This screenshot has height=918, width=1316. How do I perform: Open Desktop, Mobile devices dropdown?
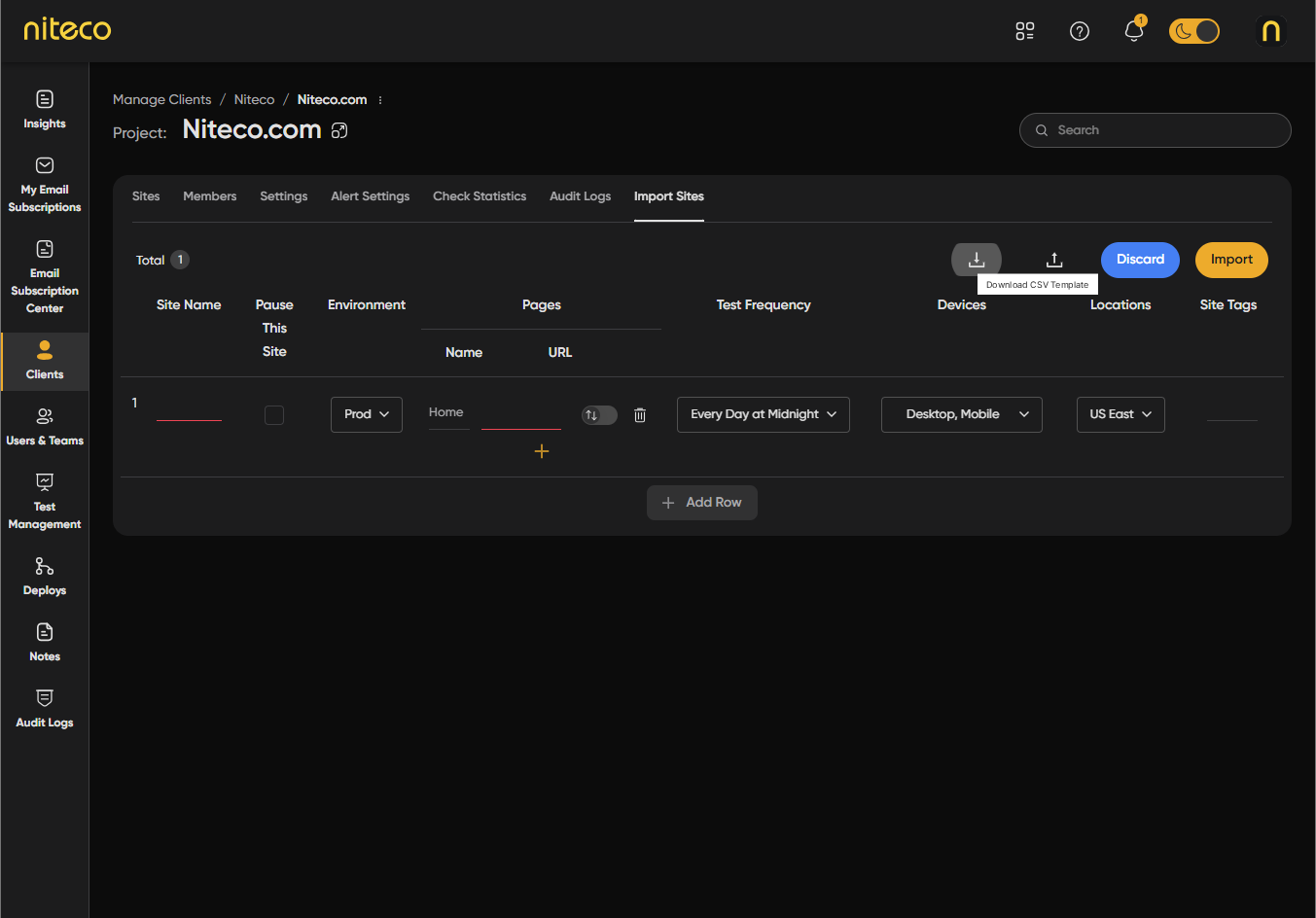(962, 414)
